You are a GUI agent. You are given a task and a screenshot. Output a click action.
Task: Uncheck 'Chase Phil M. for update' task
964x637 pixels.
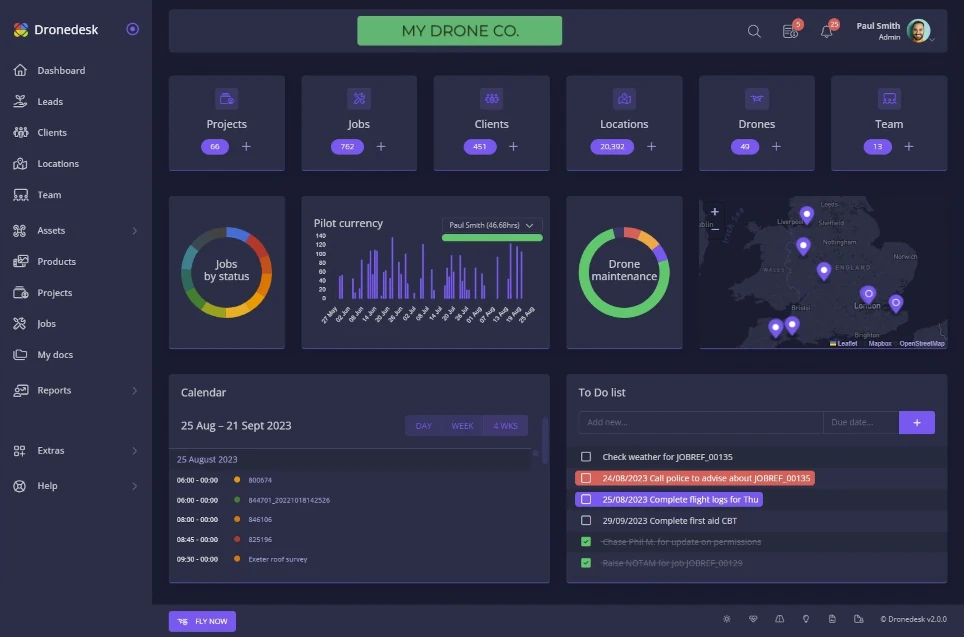coord(586,542)
